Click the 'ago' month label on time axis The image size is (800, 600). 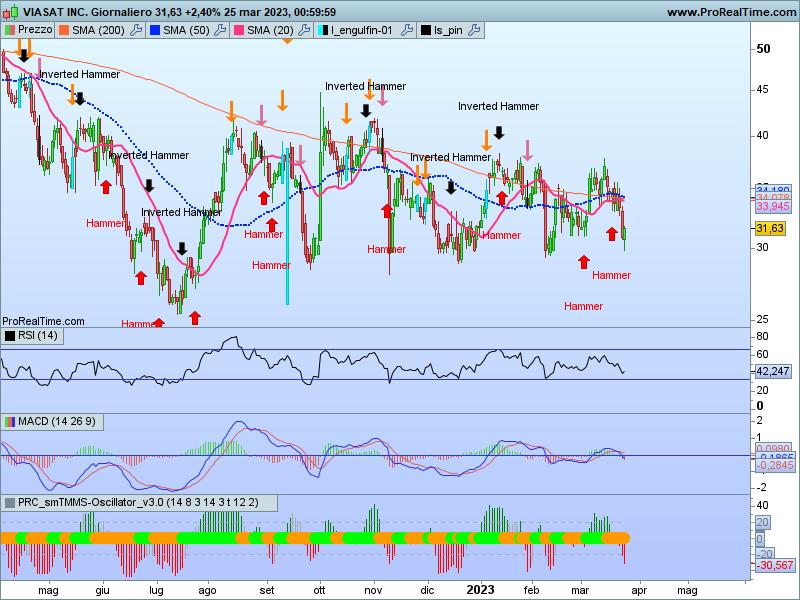[x=207, y=590]
